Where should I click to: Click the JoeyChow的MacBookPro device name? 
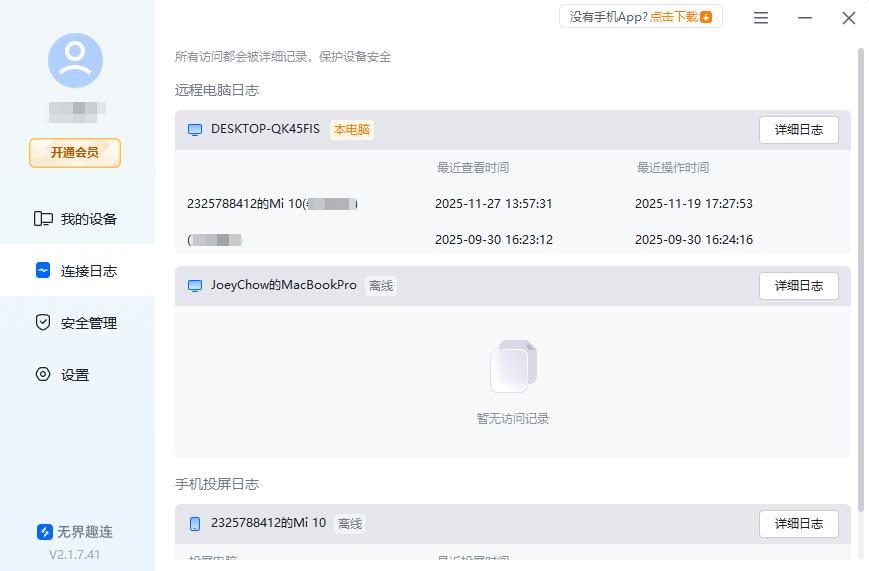[284, 285]
